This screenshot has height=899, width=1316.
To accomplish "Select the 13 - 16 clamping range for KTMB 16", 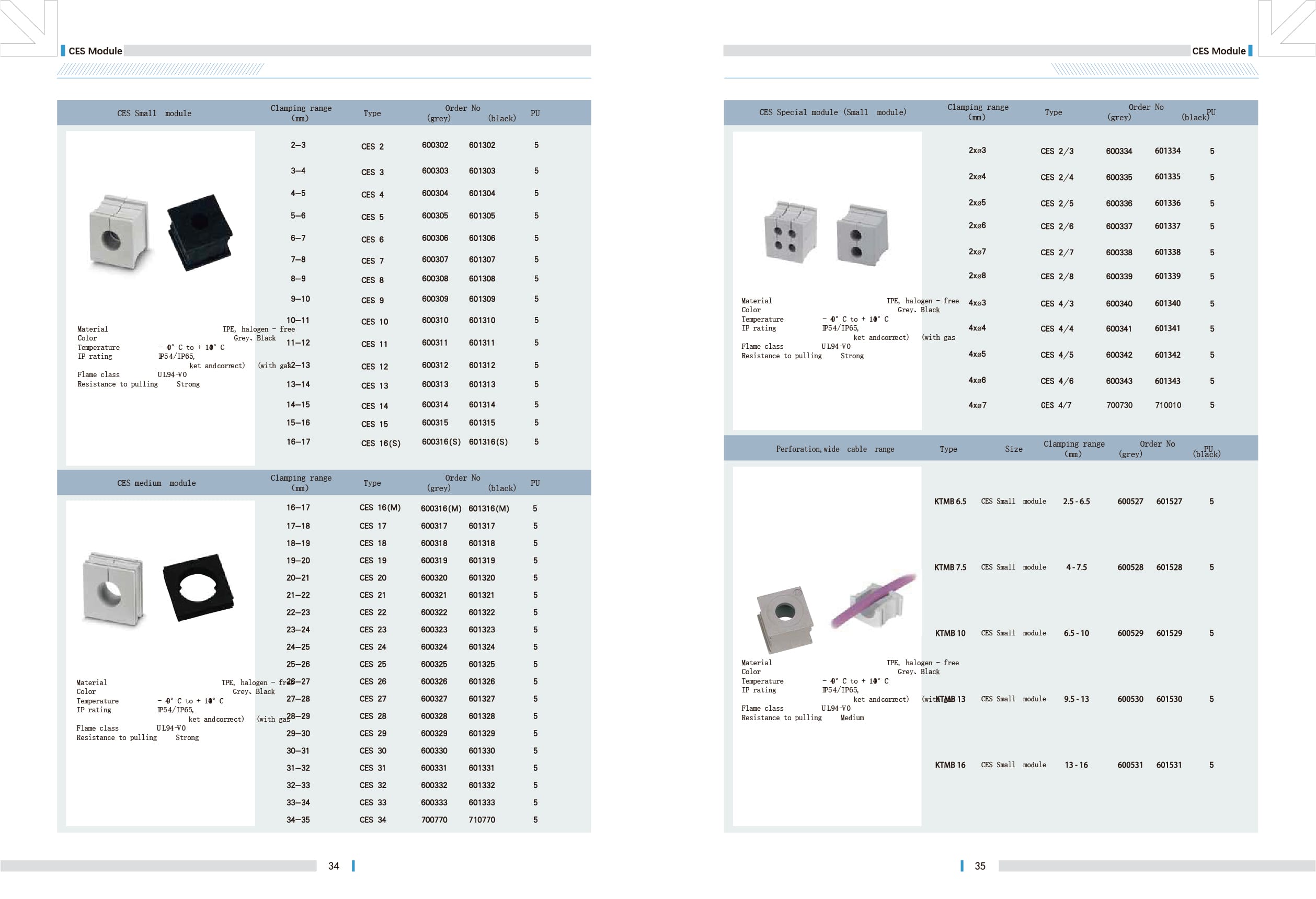I will click(1076, 765).
